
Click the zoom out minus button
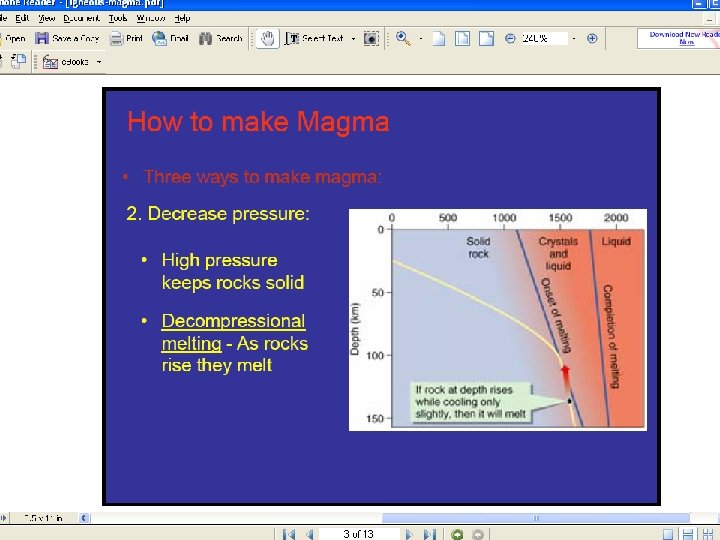pos(510,39)
